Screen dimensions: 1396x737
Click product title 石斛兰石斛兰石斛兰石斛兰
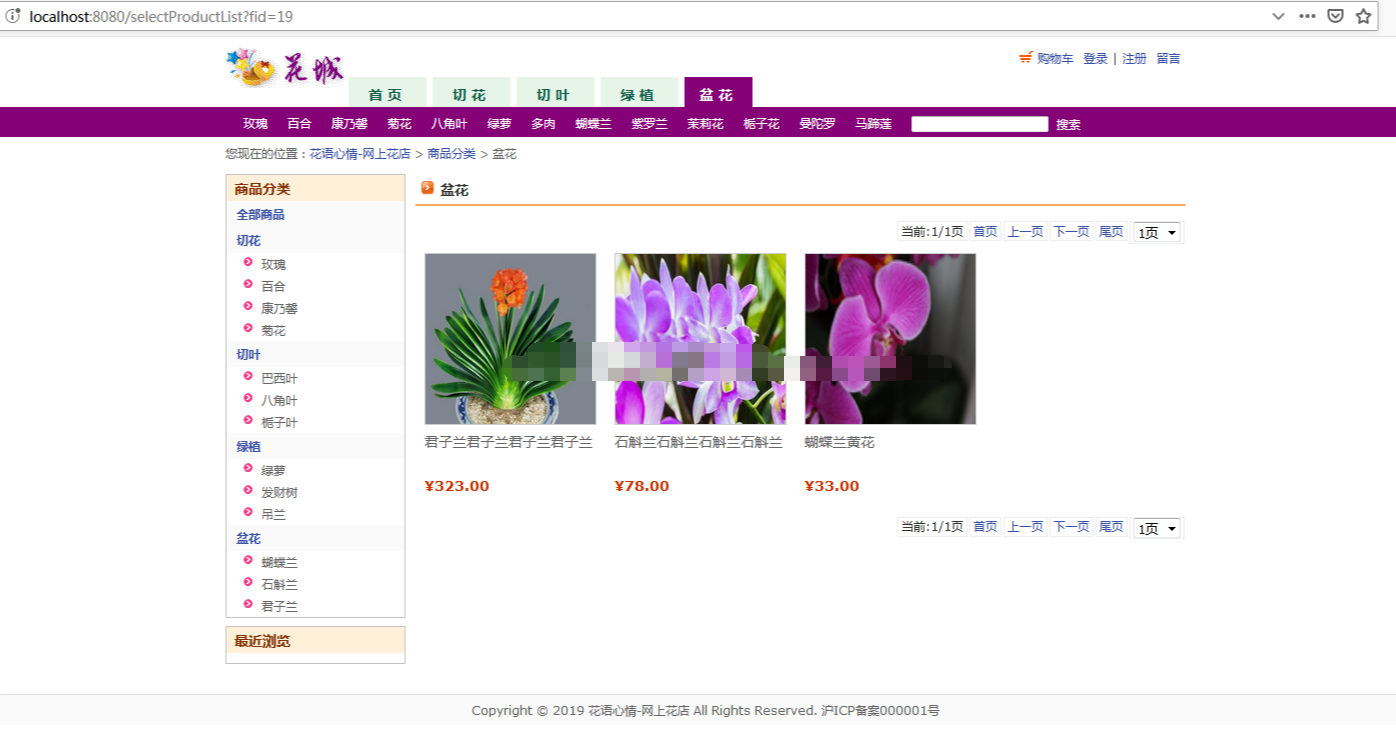pyautogui.click(x=699, y=443)
